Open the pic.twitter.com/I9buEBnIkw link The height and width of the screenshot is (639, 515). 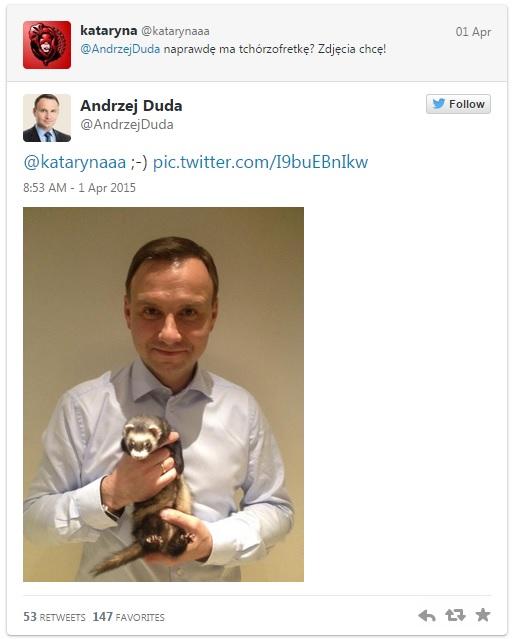coord(260,162)
